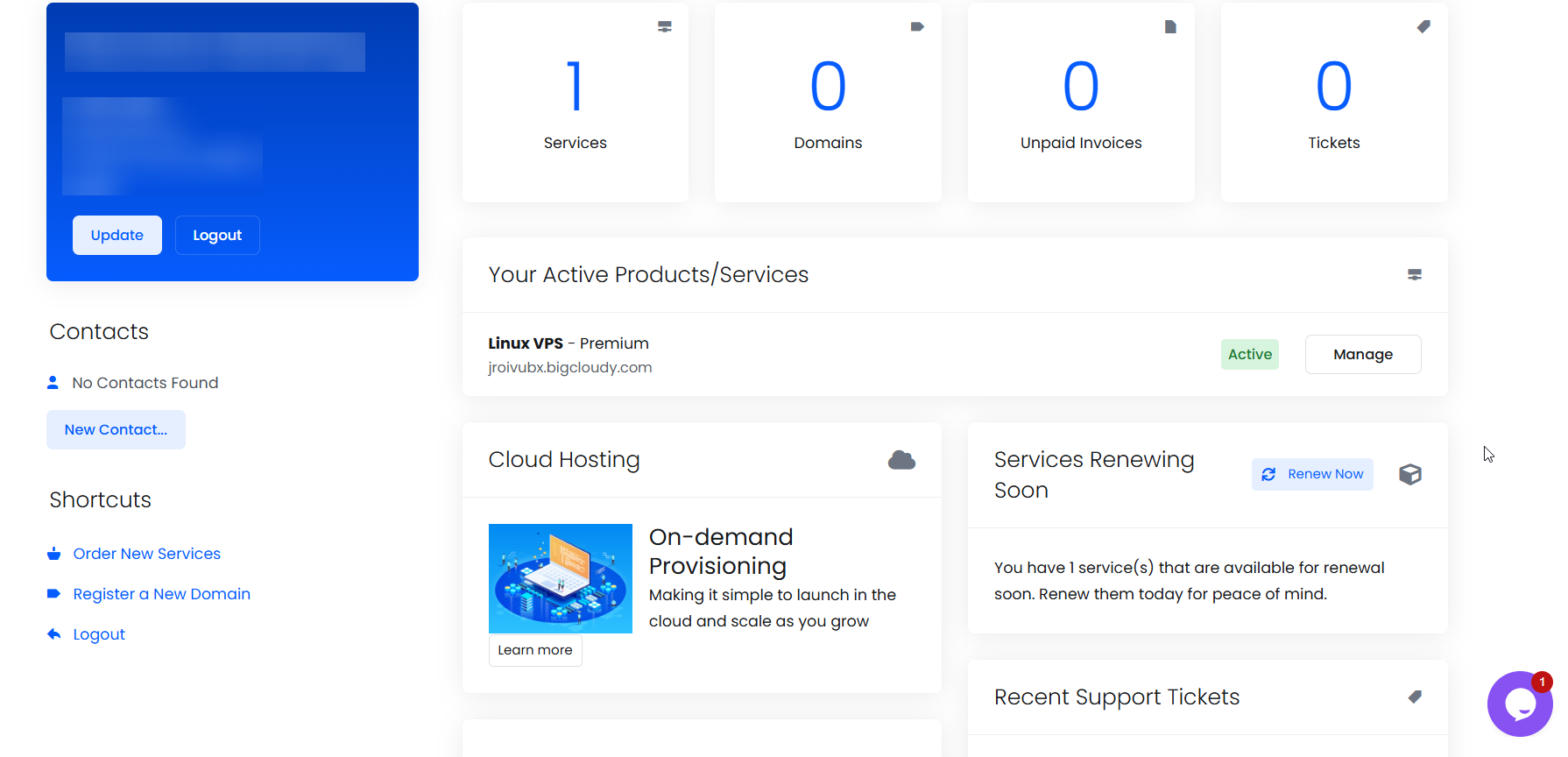Image resolution: width=1568 pixels, height=757 pixels.
Task: Click server icon in Active Products/Services header
Action: pos(1415,275)
